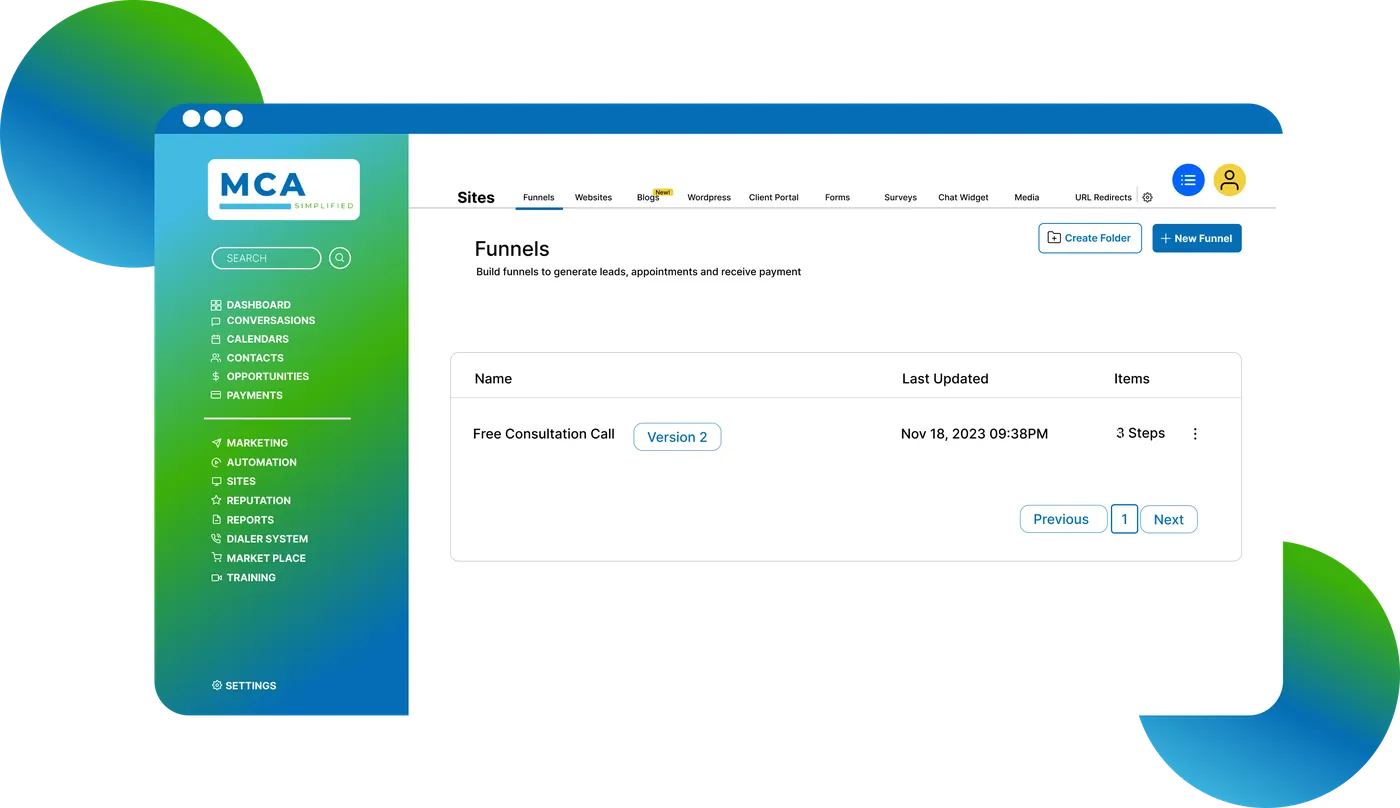The height and width of the screenshot is (808, 1400).
Task: Open Payments in the sidebar
Action: [x=246, y=396]
